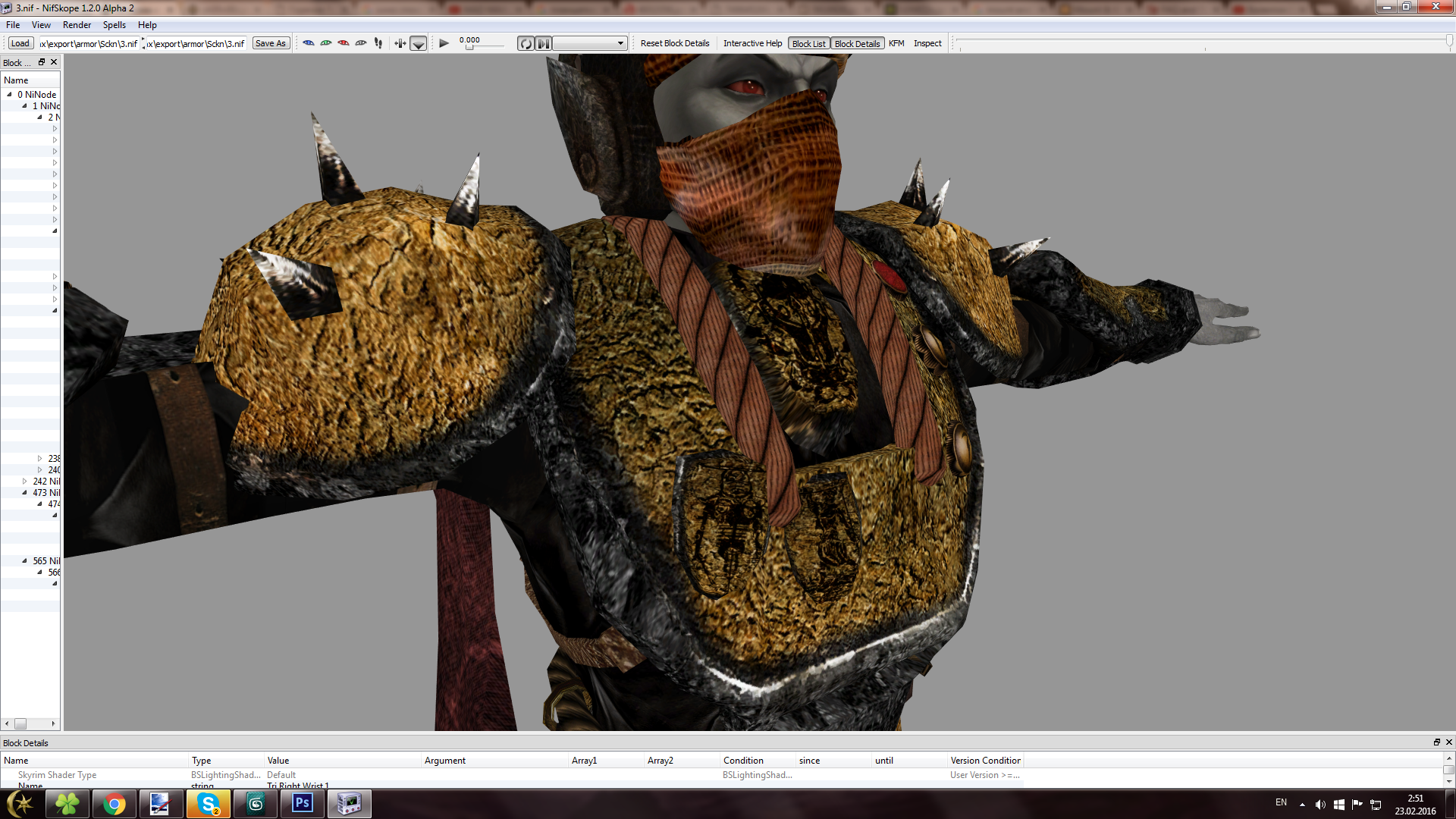1456x819 pixels.
Task: Expand block 238 in the tree
Action: [x=39, y=459]
